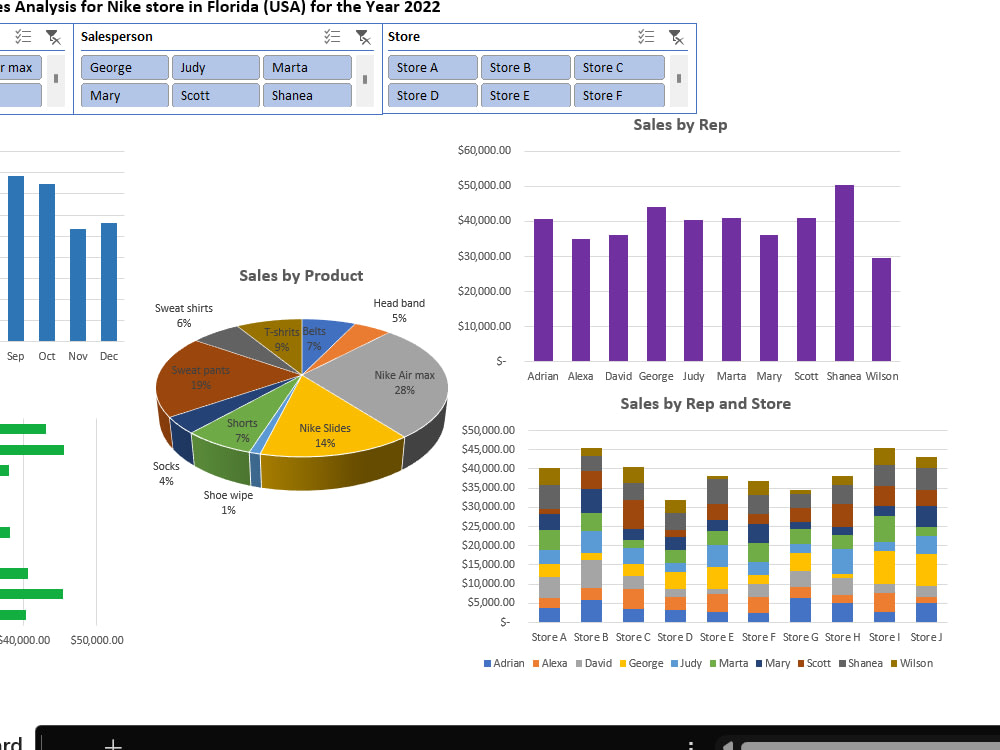Filter by Store C in the slicer
This screenshot has height=750, width=1000.
coord(619,68)
